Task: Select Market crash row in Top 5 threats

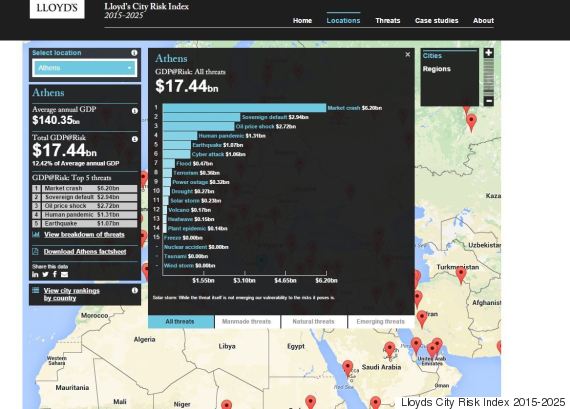Action: point(85,188)
